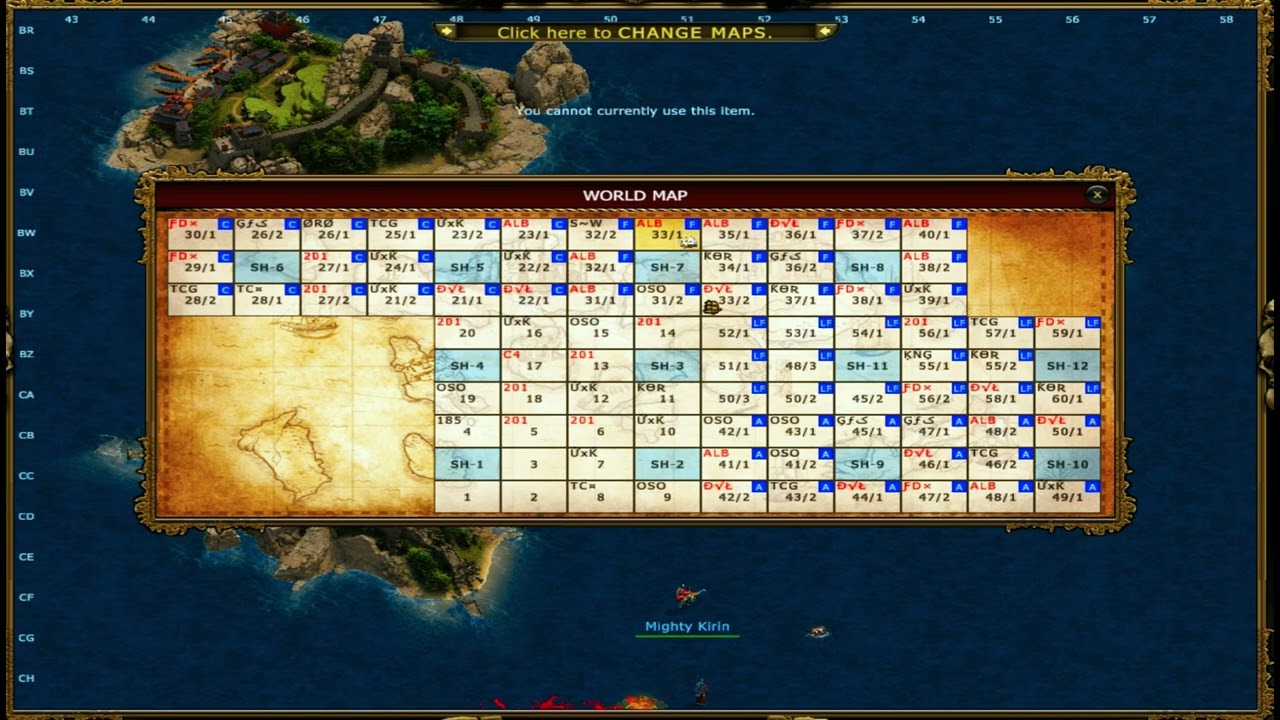
Task: Select map 16 on the world map
Action: point(534,333)
